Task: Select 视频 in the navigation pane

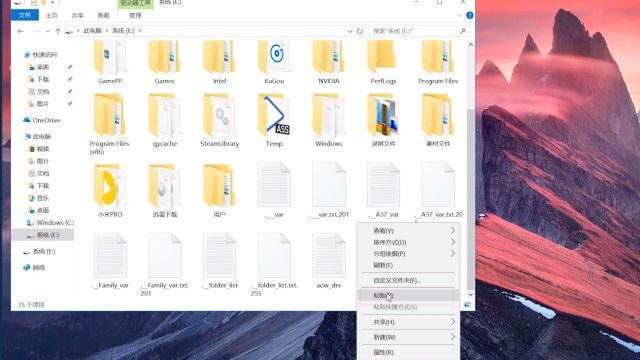Action: 42,149
